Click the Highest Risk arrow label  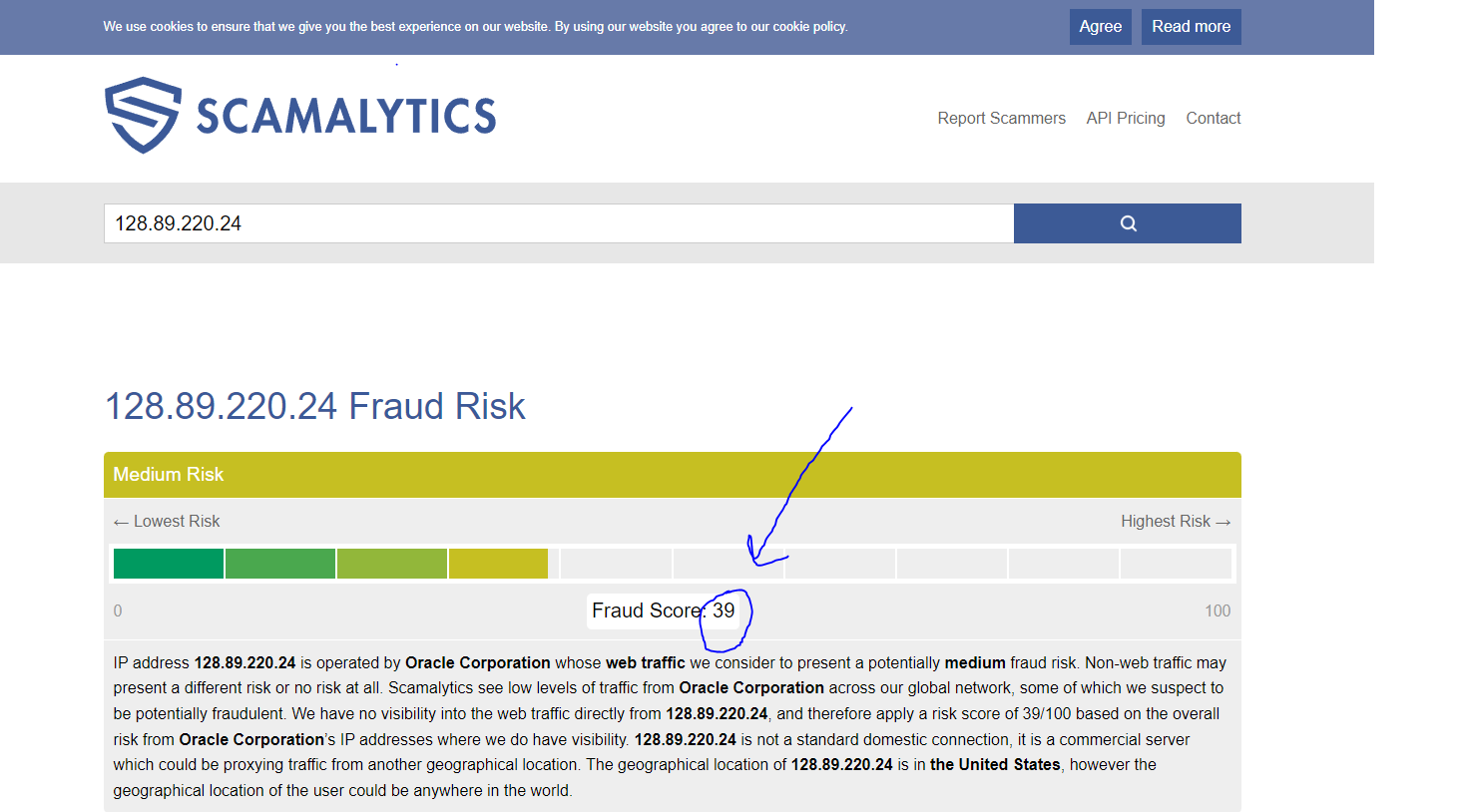[1175, 521]
